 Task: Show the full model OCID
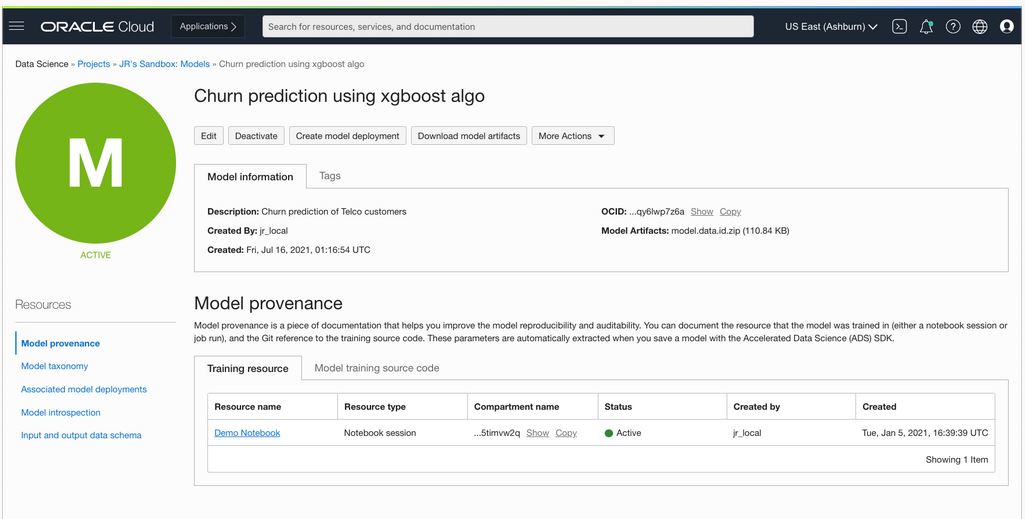pyautogui.click(x=702, y=212)
